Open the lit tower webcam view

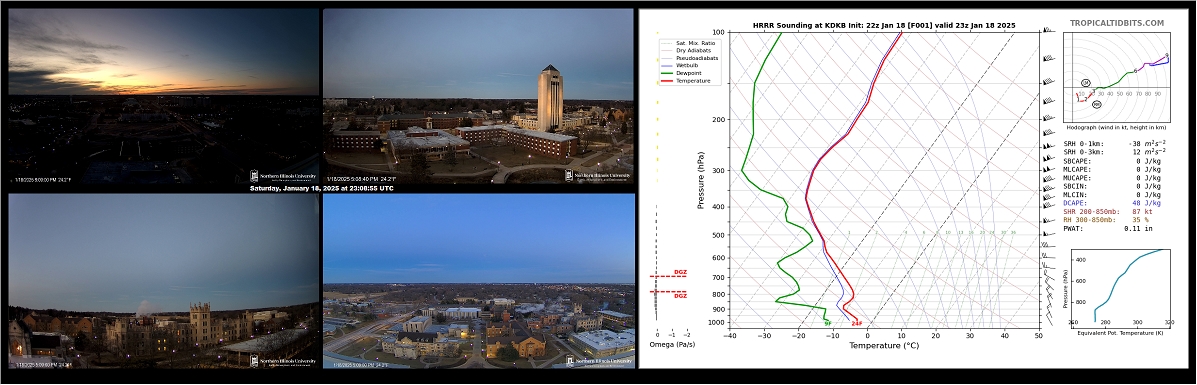click(478, 95)
